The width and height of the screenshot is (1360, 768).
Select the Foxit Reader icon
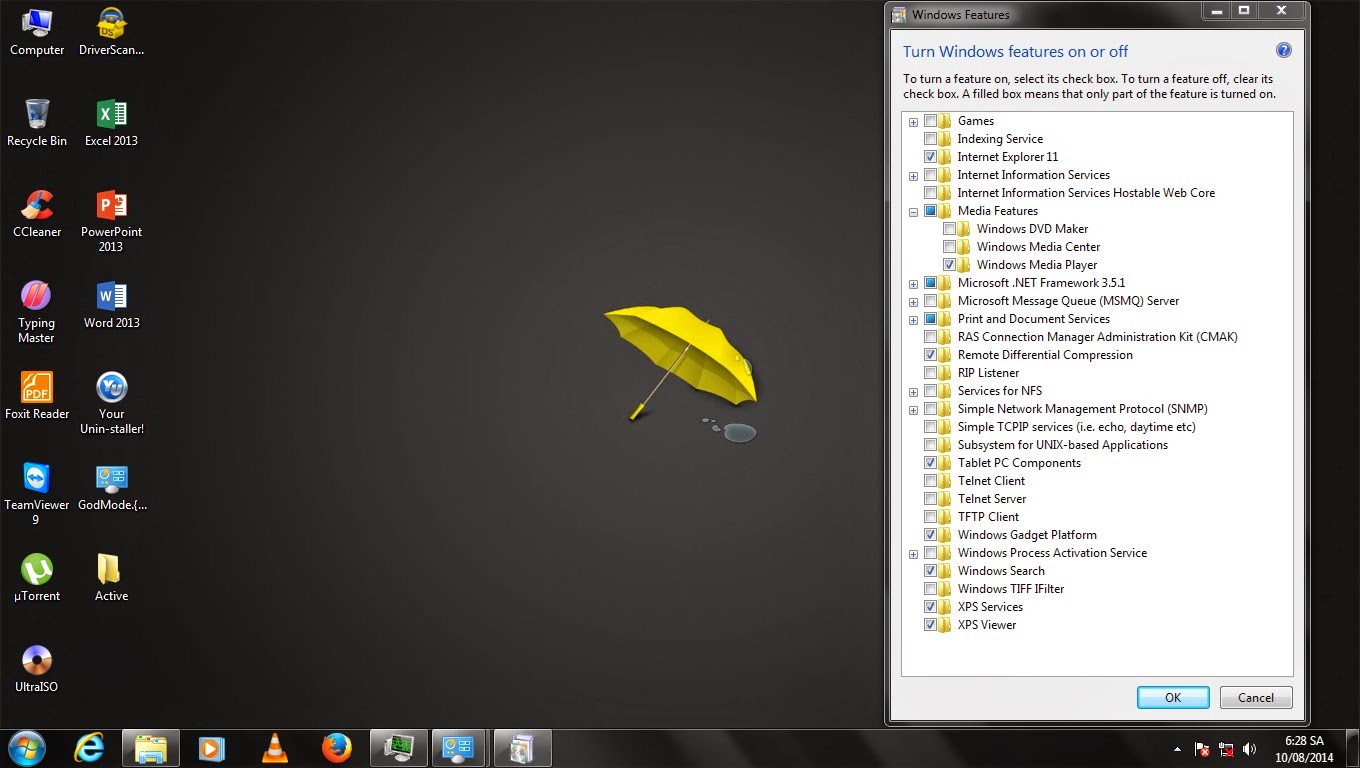(37, 396)
